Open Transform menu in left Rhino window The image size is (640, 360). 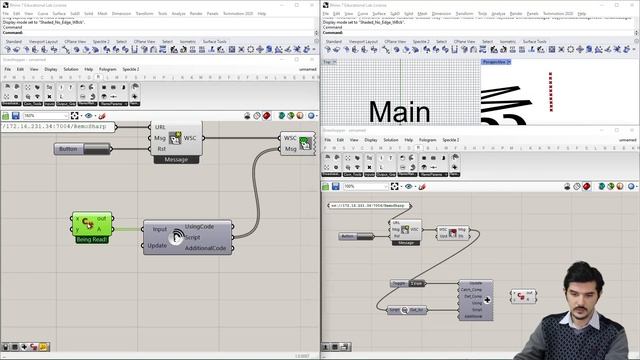[144, 13]
